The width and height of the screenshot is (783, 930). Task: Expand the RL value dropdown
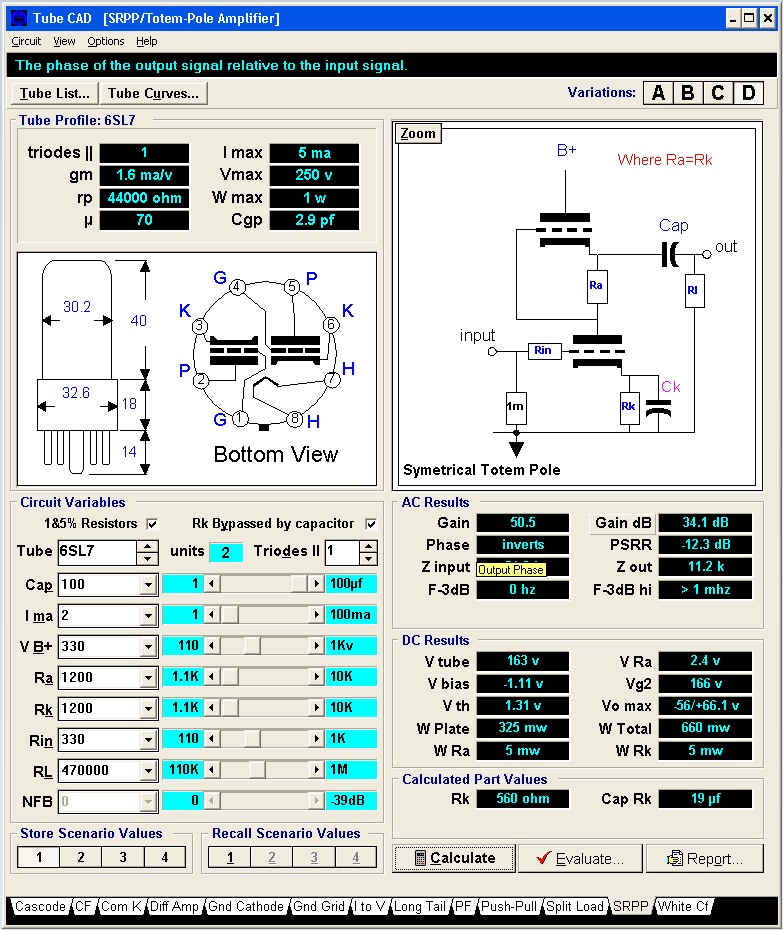point(148,771)
